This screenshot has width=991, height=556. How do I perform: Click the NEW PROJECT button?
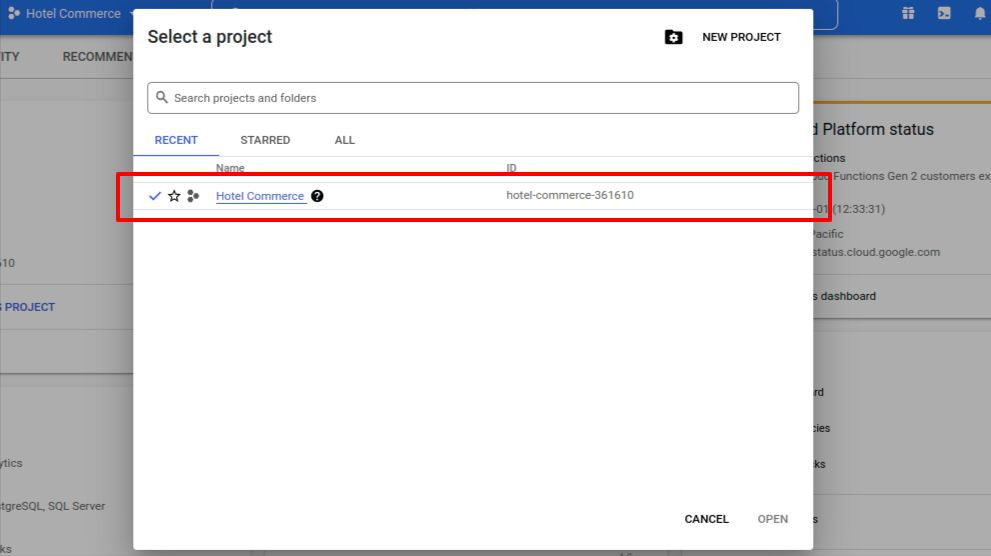[741, 37]
